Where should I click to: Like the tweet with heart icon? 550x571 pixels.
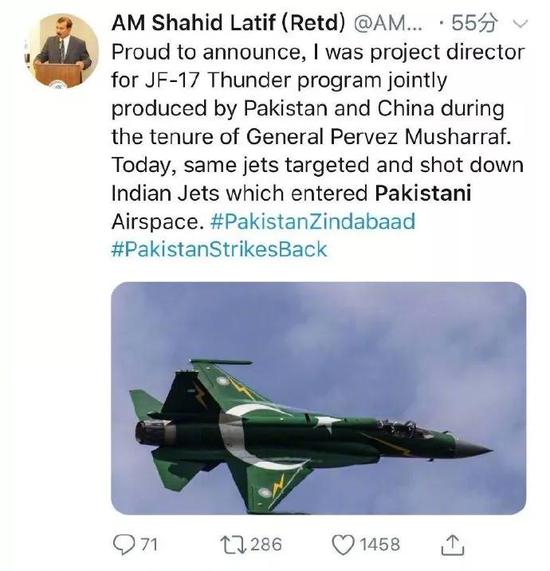tap(343, 545)
